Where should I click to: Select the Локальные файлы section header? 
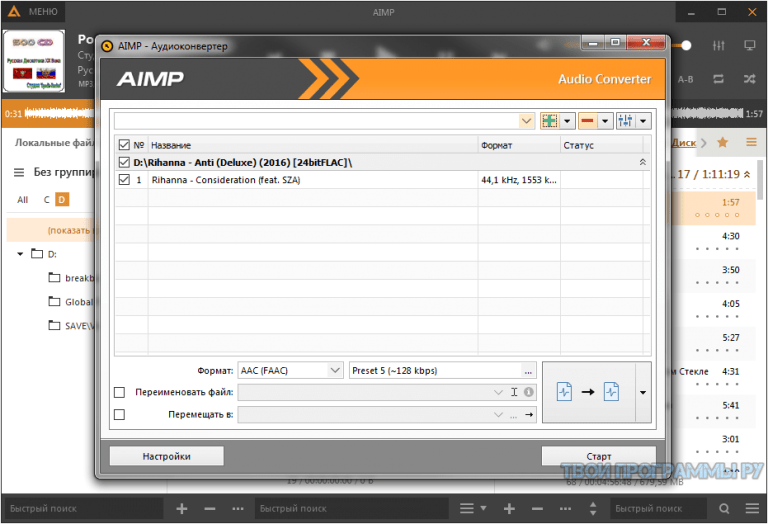[x=54, y=143]
